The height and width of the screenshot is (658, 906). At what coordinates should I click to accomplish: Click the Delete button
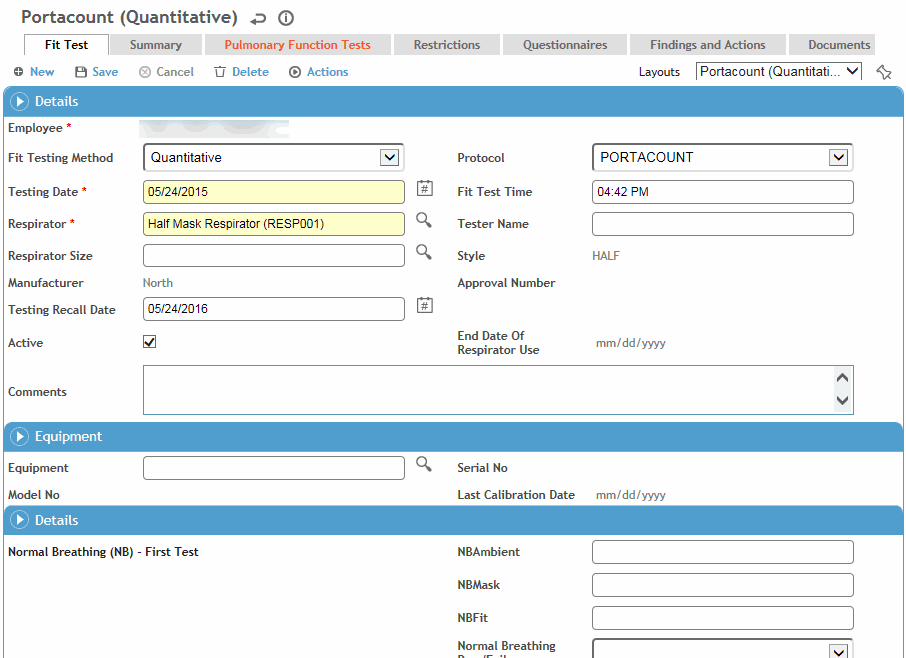click(x=241, y=72)
